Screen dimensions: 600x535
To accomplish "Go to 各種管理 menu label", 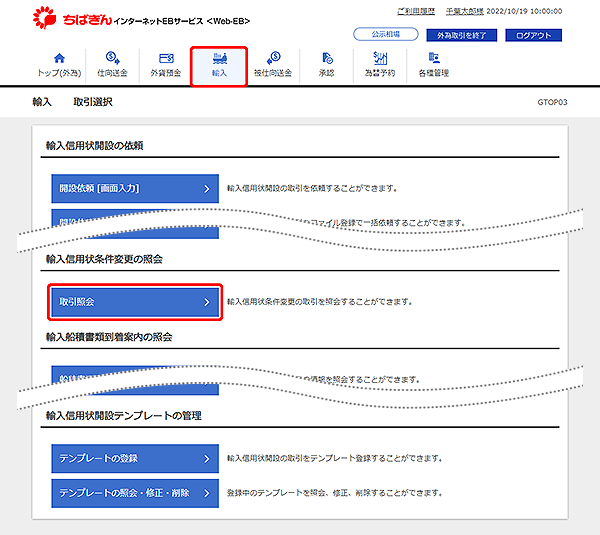I will point(434,73).
